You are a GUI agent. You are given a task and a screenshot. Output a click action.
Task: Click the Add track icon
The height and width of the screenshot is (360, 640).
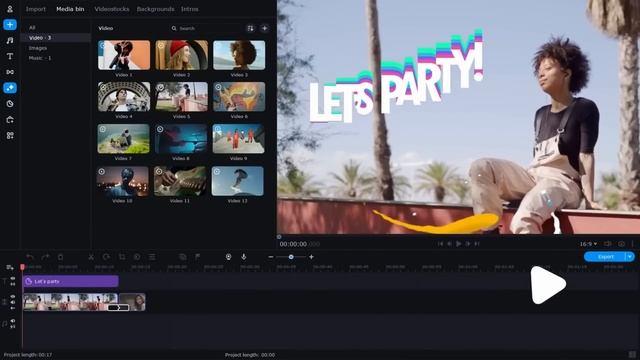(x=10, y=267)
